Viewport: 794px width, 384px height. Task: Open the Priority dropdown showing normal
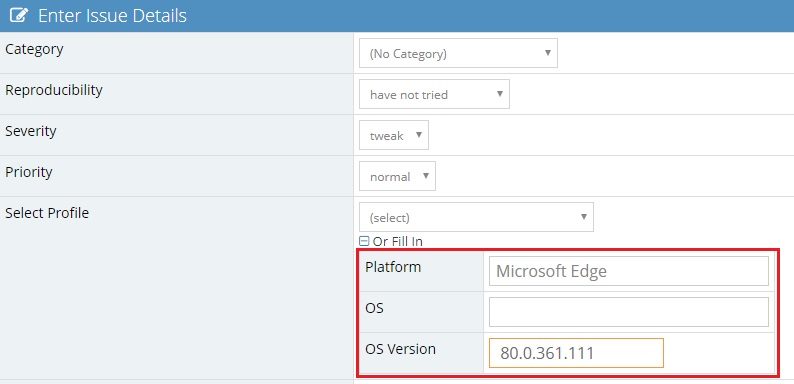click(398, 176)
